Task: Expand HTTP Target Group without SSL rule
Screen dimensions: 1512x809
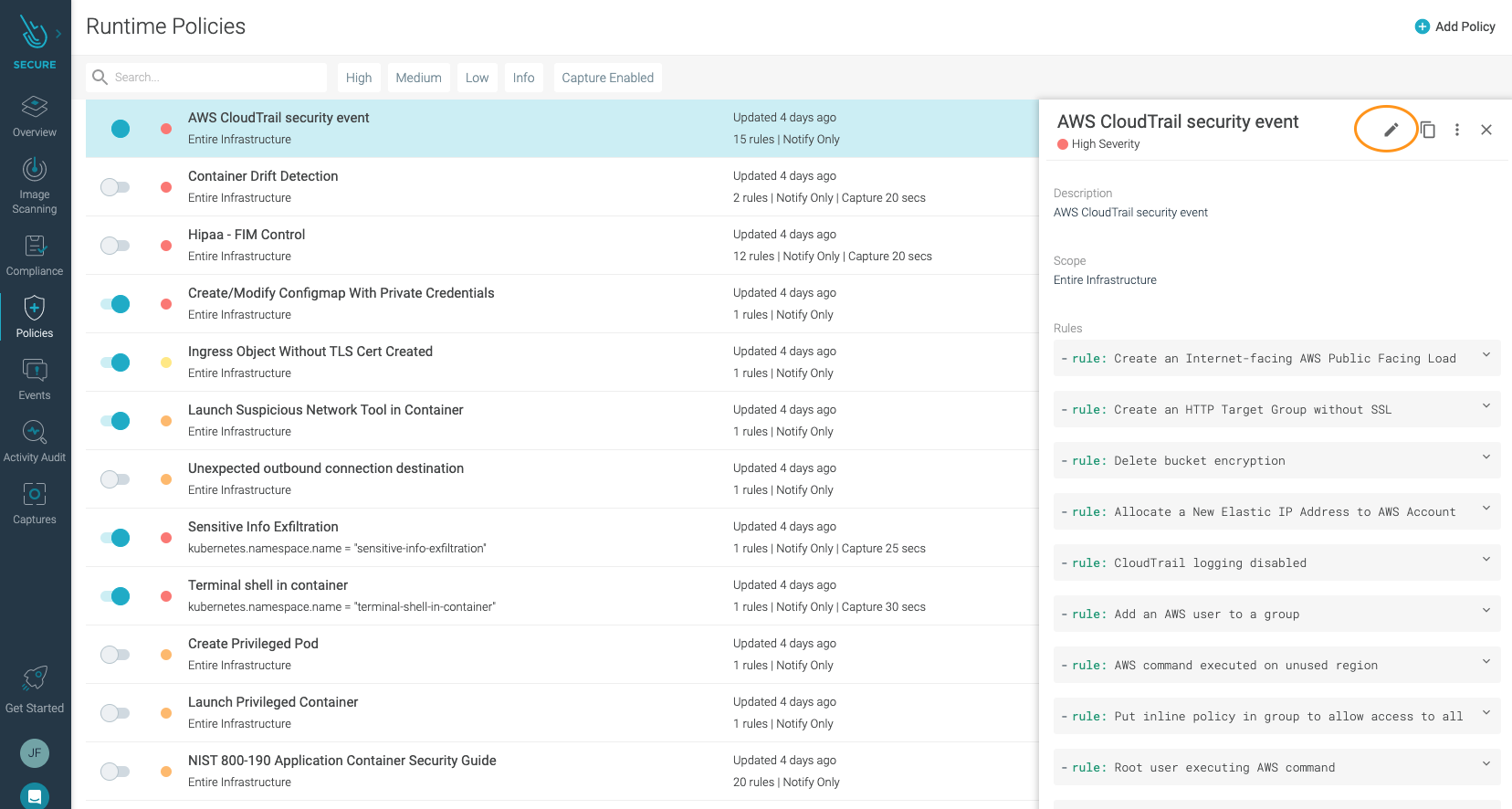Action: pos(1486,406)
